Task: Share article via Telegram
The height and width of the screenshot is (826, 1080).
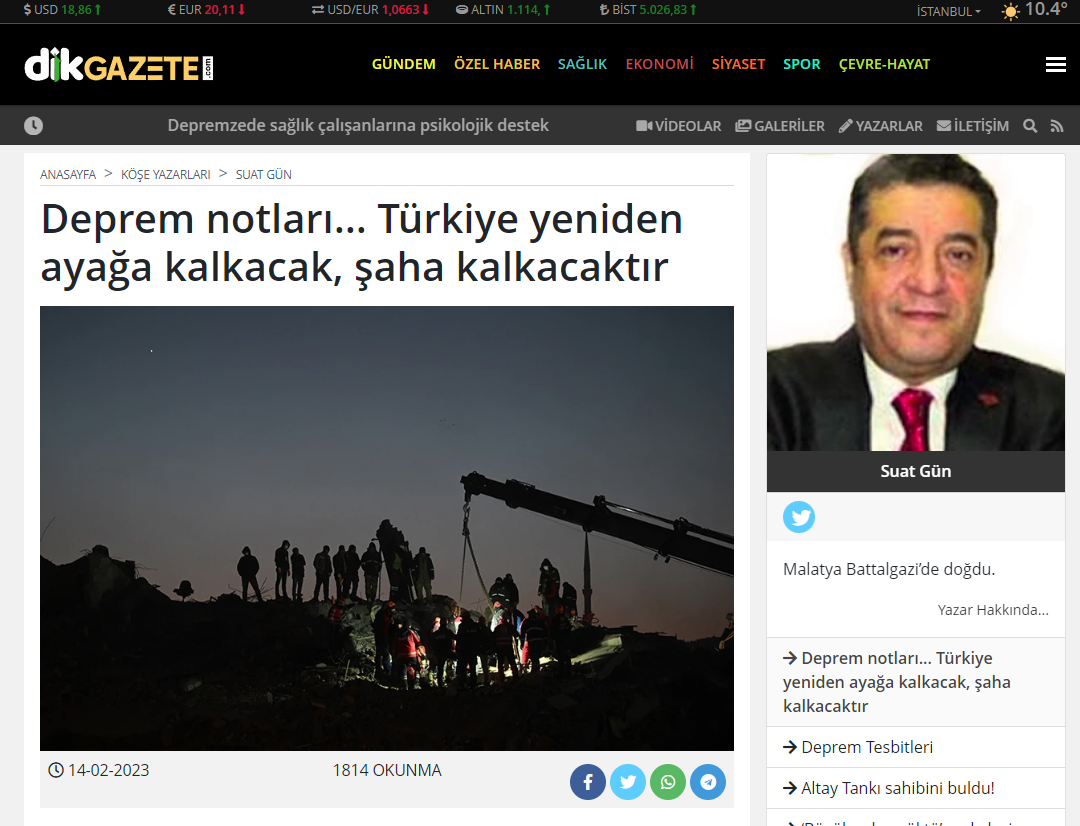Action: coord(708,782)
